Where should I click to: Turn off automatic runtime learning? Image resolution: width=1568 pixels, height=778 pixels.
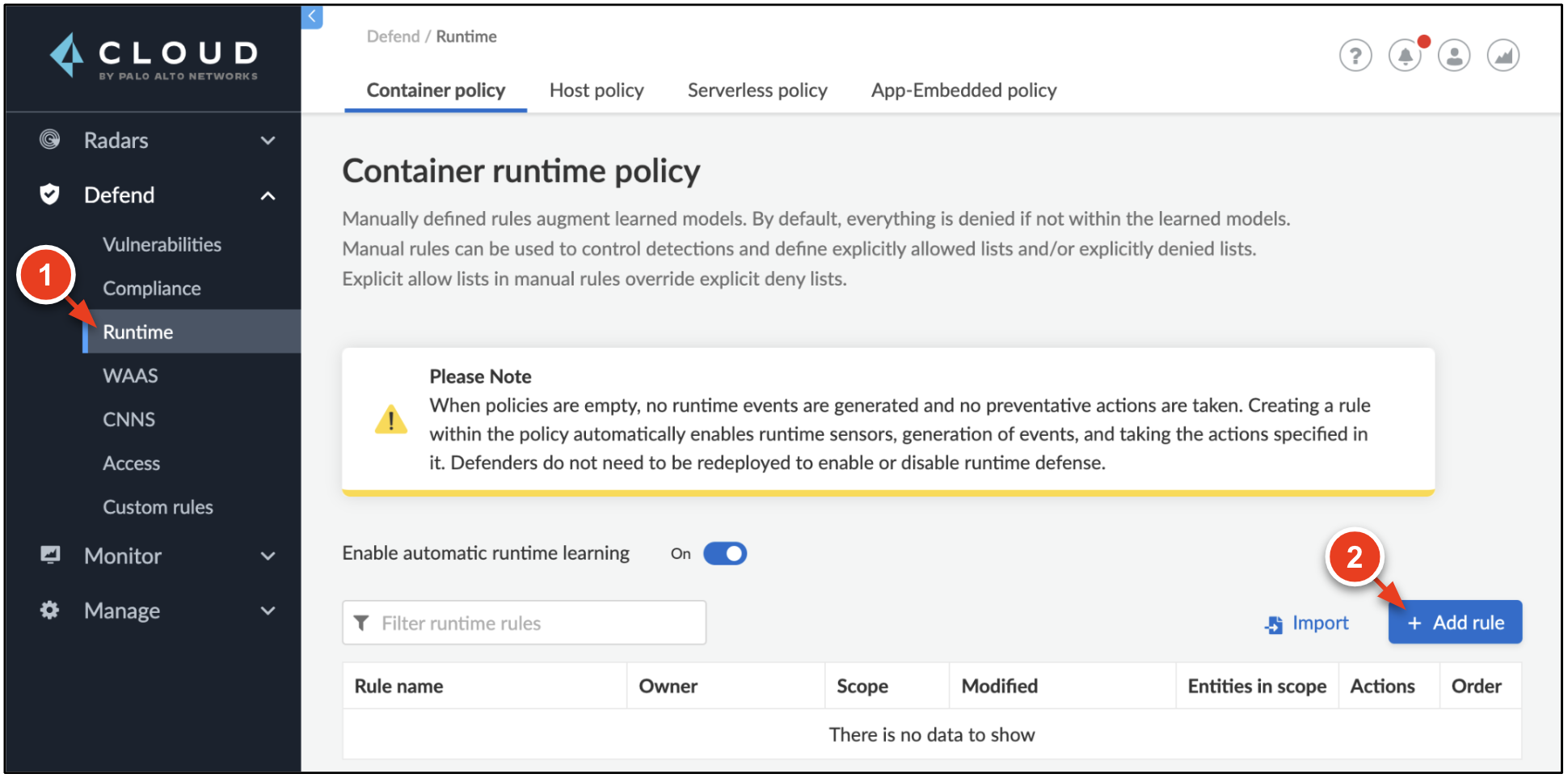click(724, 553)
